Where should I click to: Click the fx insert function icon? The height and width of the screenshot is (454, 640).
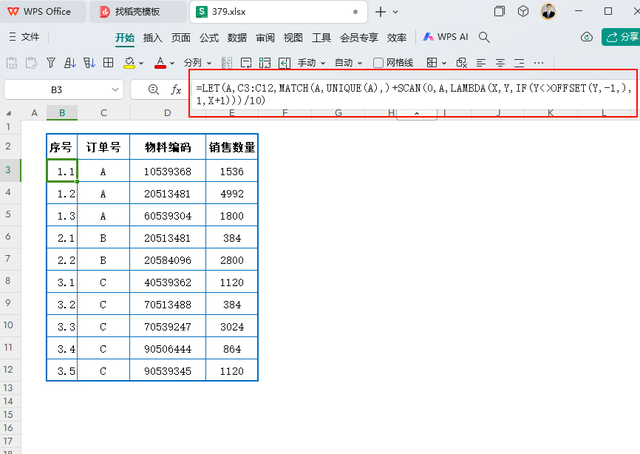[x=176, y=89]
